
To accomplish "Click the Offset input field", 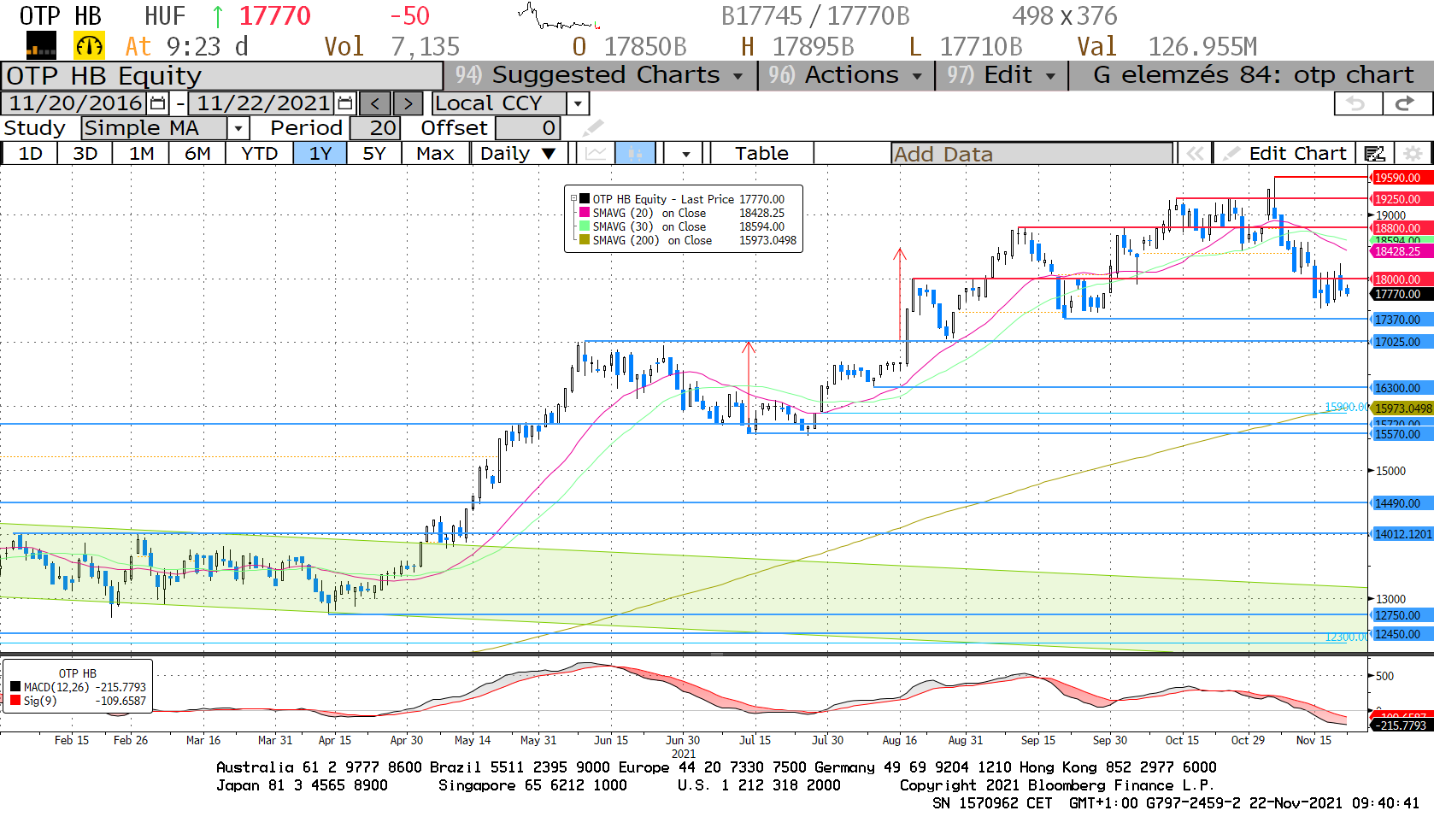I will (527, 128).
